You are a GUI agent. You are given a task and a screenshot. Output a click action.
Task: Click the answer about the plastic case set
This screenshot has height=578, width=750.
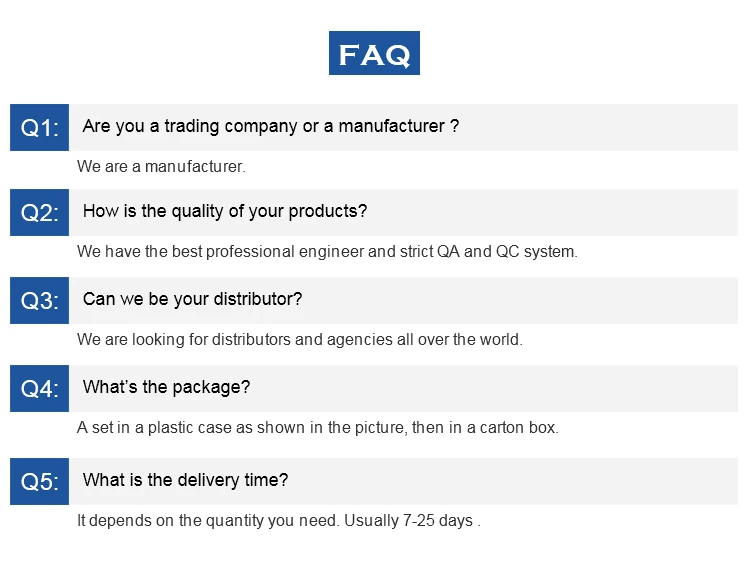click(x=317, y=428)
